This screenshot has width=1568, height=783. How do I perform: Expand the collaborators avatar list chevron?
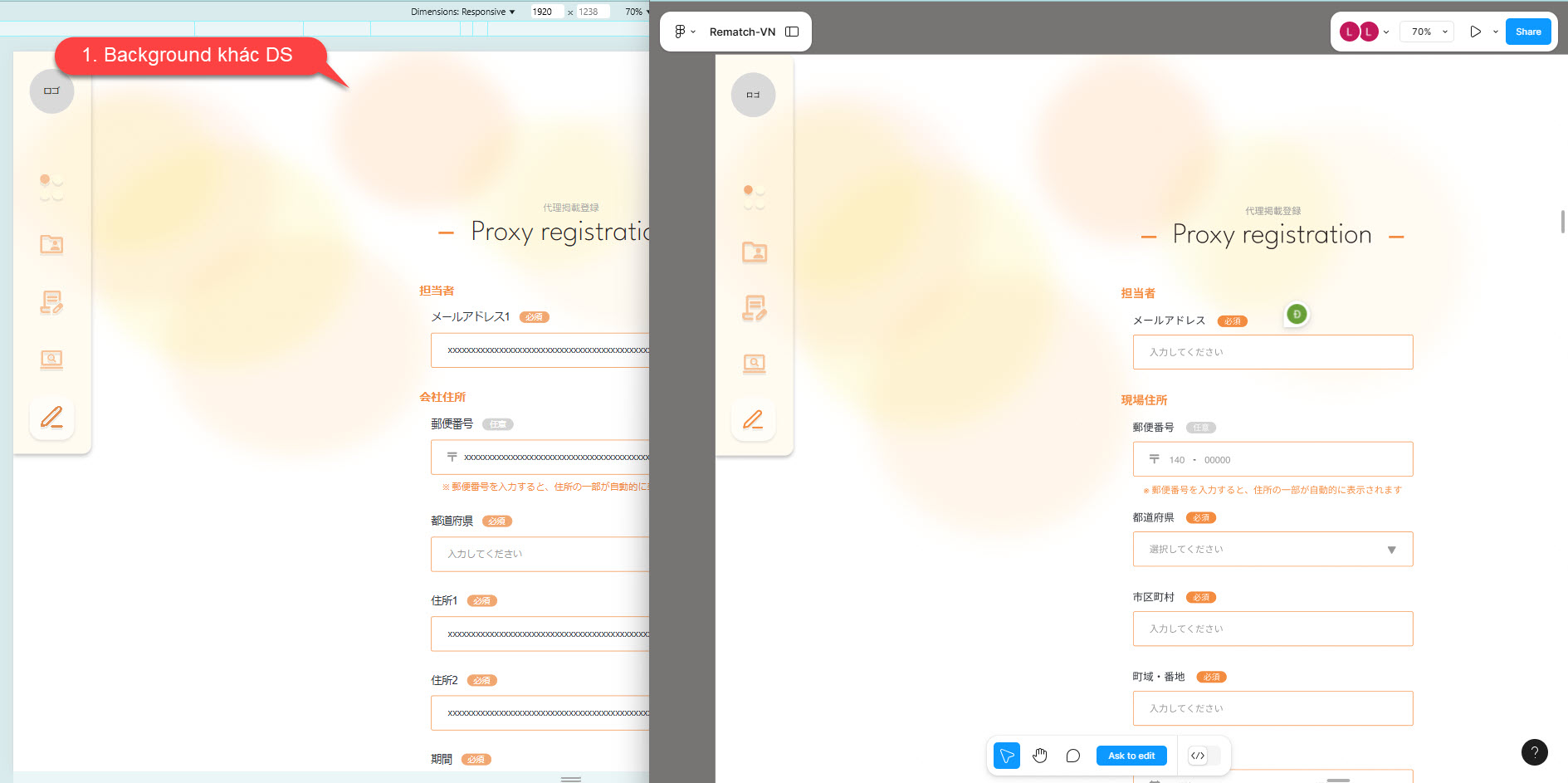pos(1386,32)
